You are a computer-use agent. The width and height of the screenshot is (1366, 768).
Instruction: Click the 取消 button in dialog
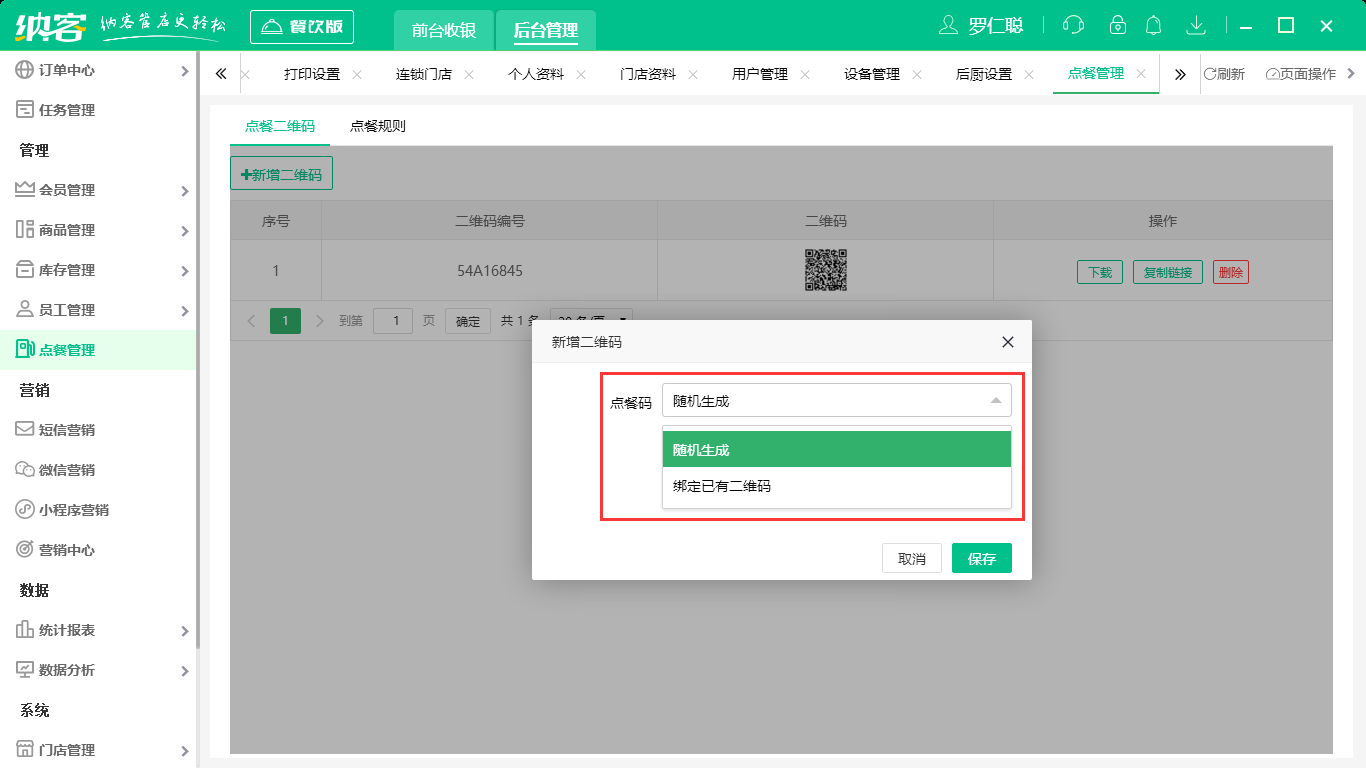coord(911,559)
